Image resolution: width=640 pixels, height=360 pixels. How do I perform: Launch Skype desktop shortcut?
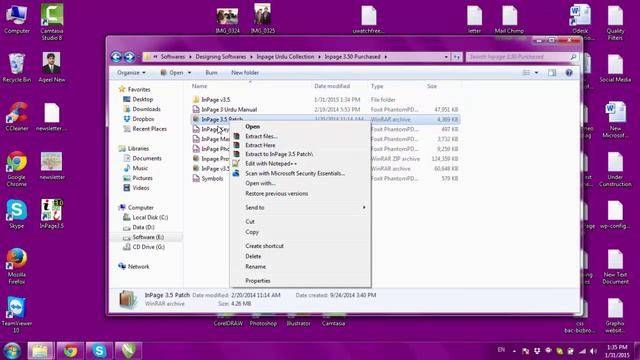[17, 213]
